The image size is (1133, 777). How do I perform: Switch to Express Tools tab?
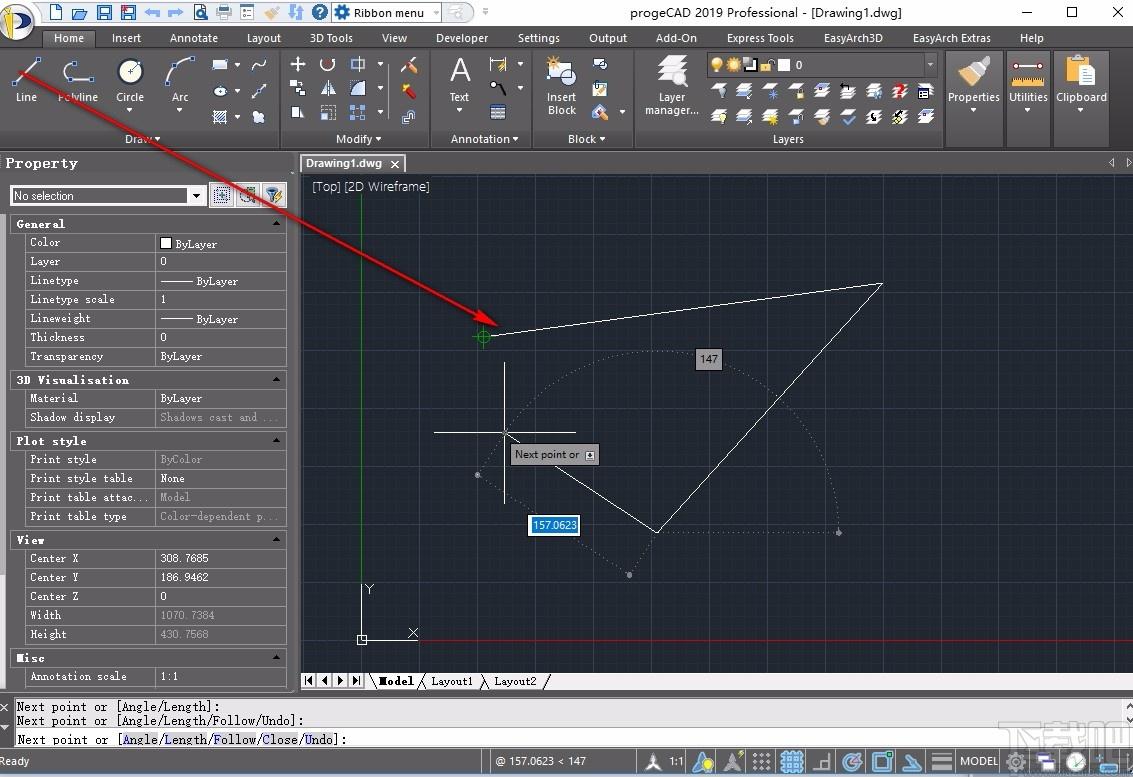pyautogui.click(x=760, y=38)
